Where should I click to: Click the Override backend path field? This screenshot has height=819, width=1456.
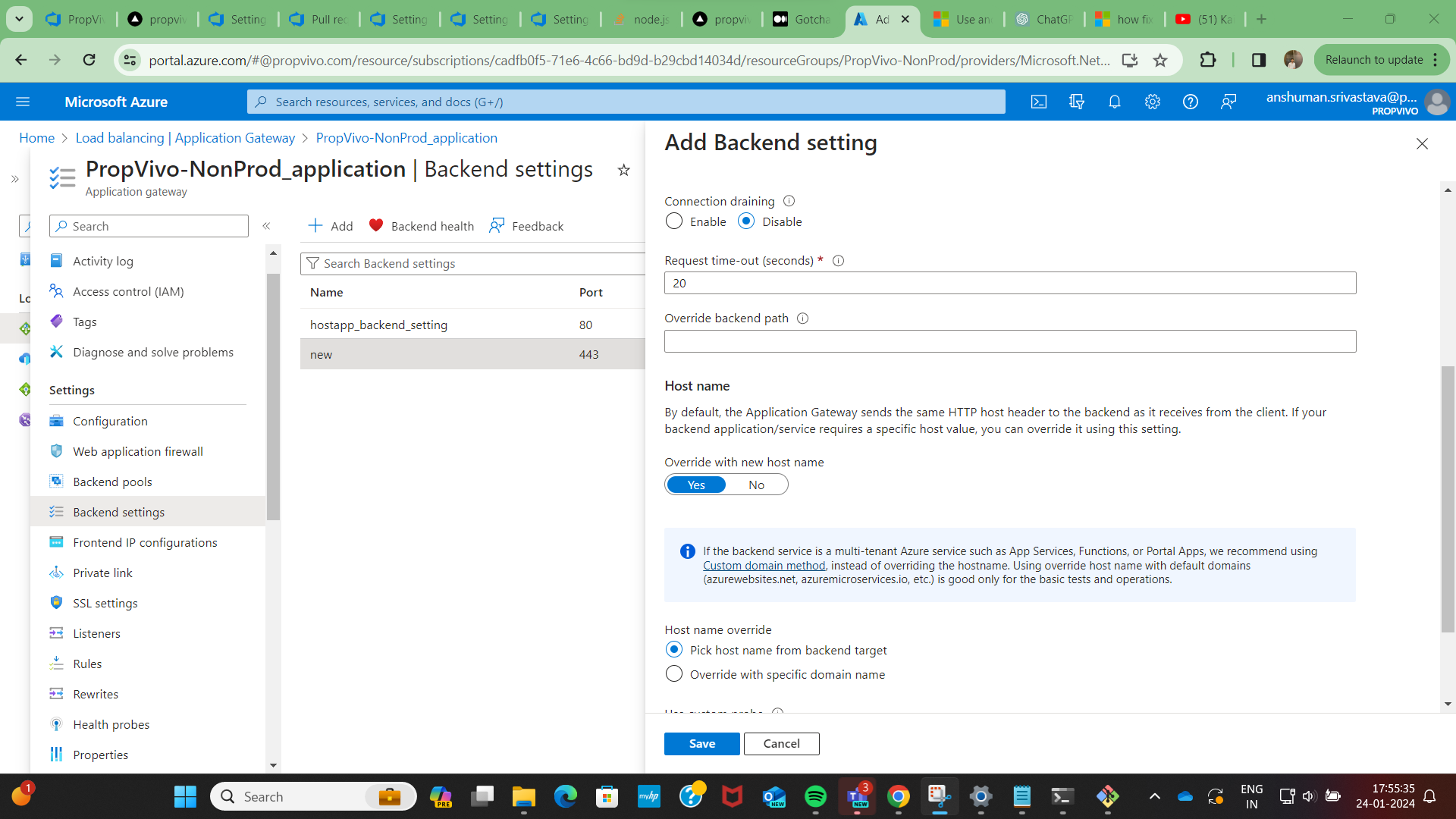[1010, 341]
